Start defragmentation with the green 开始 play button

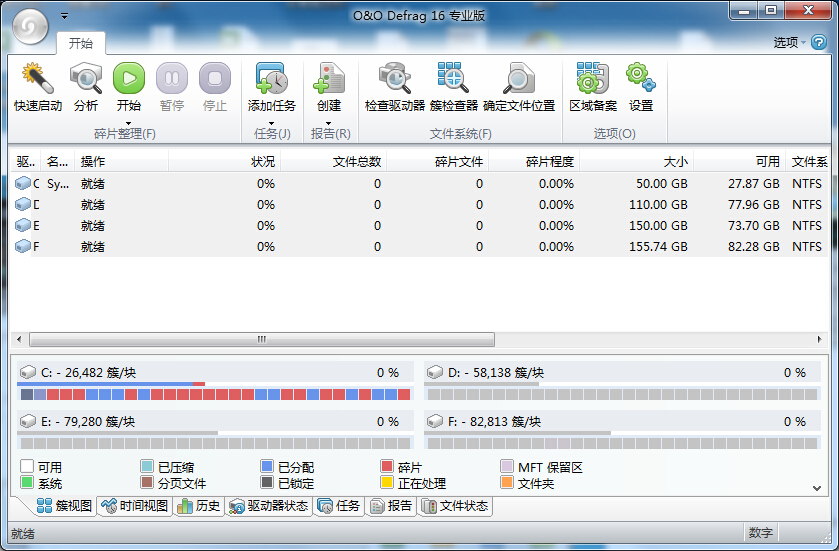click(x=129, y=78)
